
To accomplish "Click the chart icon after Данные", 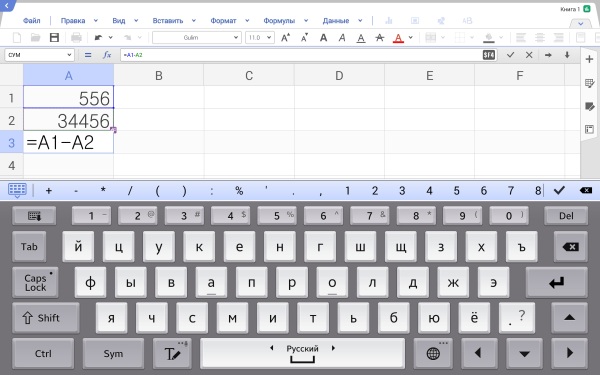I will click(389, 21).
